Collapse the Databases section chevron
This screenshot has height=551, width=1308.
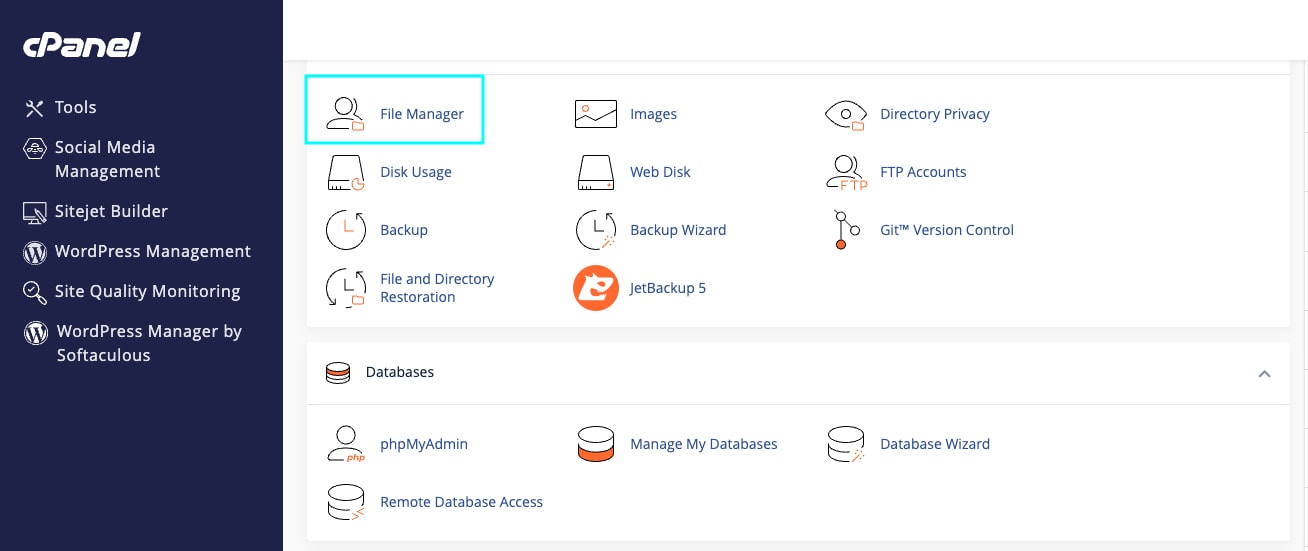(x=1264, y=373)
